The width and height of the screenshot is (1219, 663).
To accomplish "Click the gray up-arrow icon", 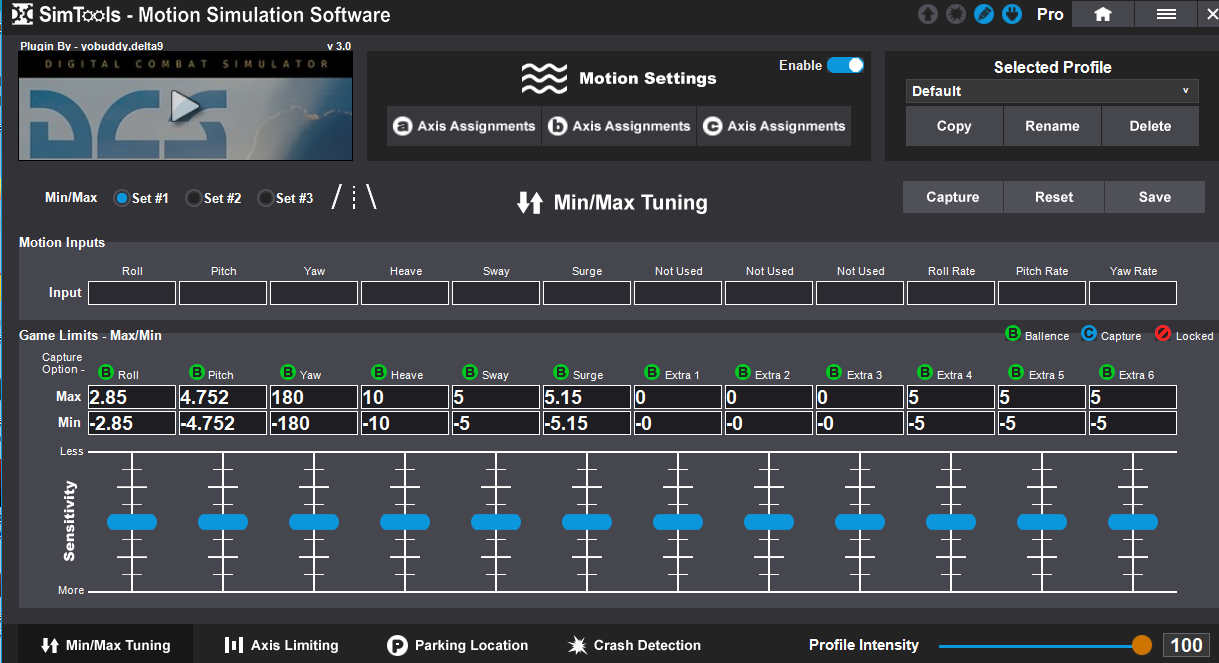I will click(x=928, y=15).
